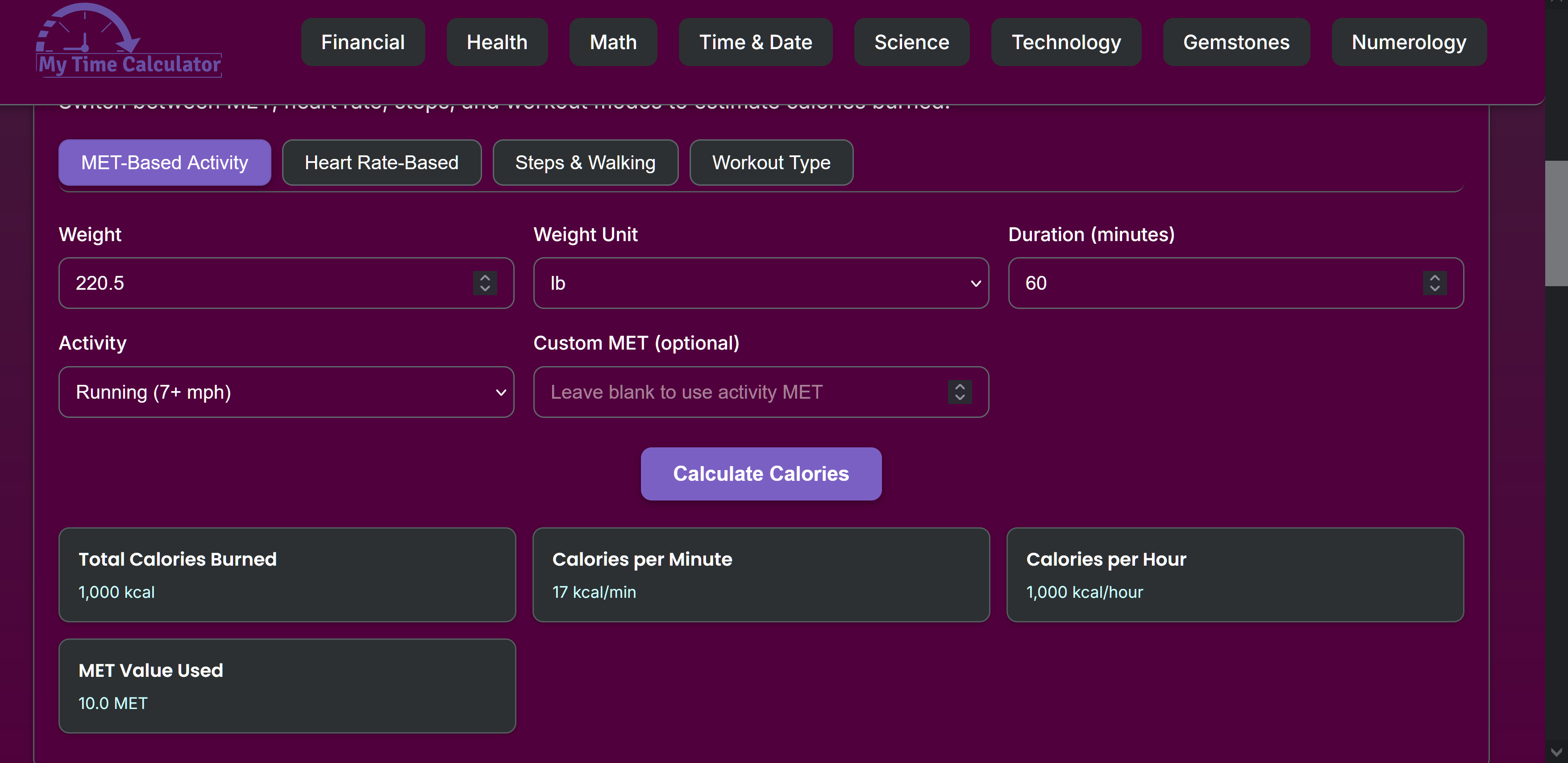
Task: Open the Math menu
Action: point(613,42)
